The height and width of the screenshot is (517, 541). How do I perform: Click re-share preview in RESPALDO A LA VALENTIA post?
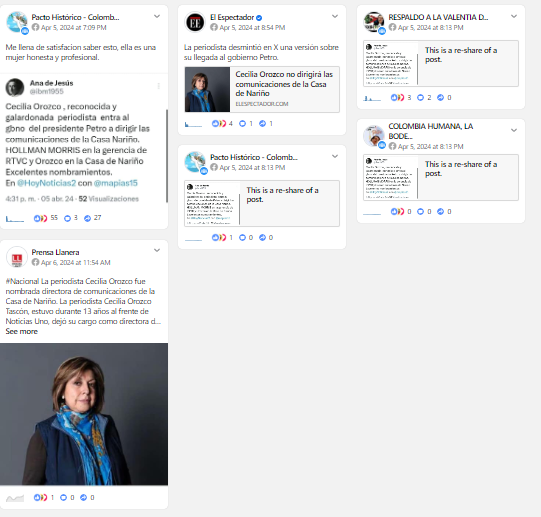441,64
